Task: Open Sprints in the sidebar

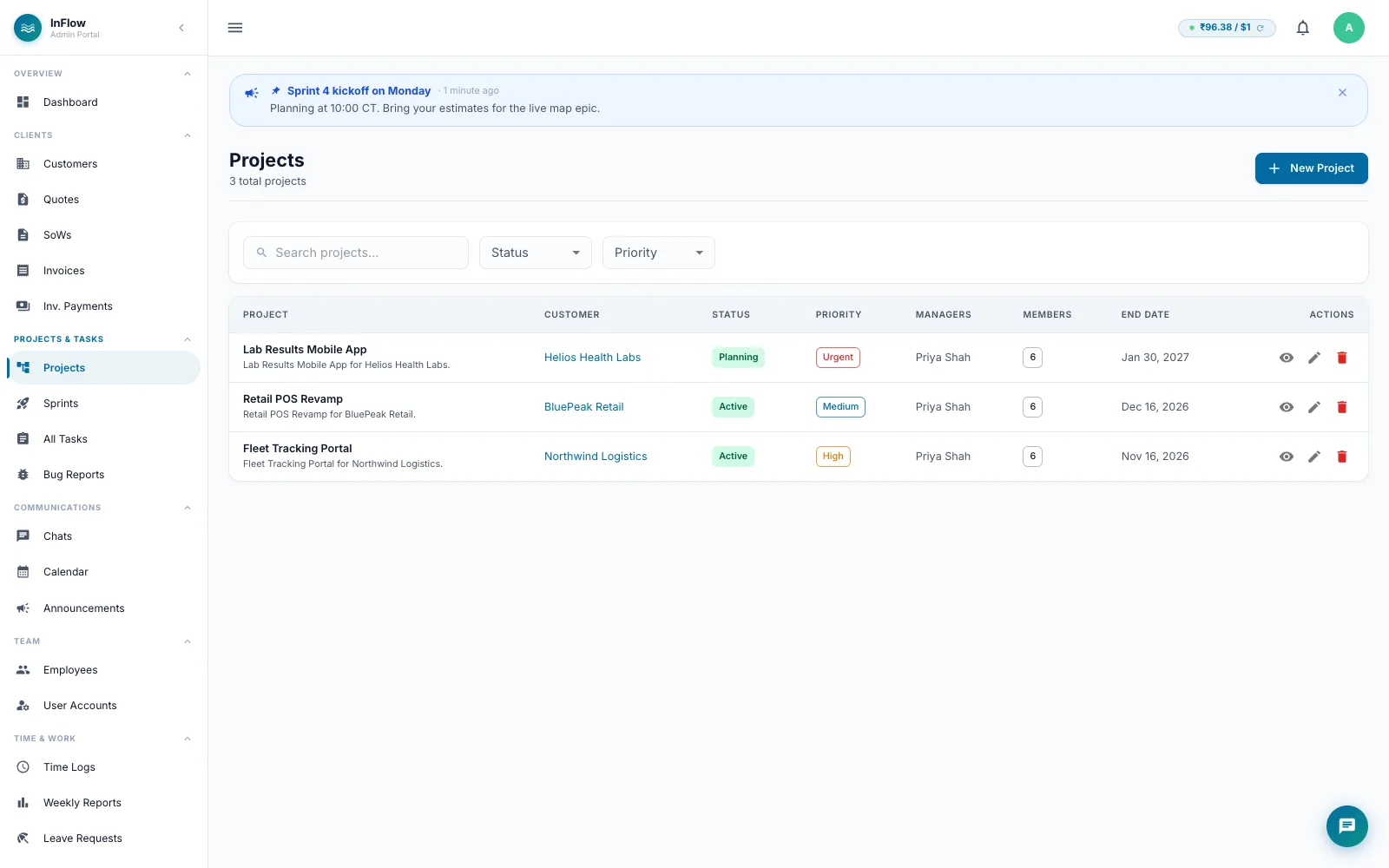Action: coord(103,404)
